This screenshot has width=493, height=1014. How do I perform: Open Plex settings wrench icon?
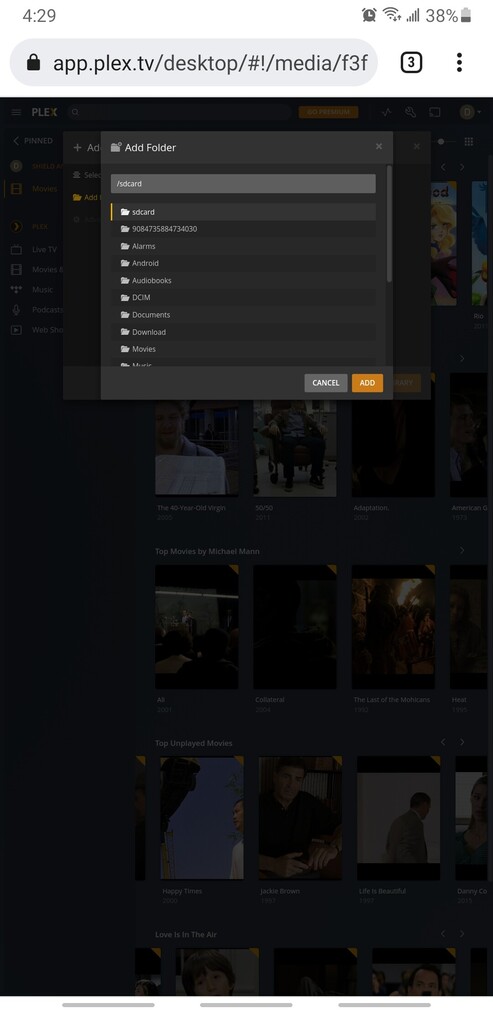[410, 112]
